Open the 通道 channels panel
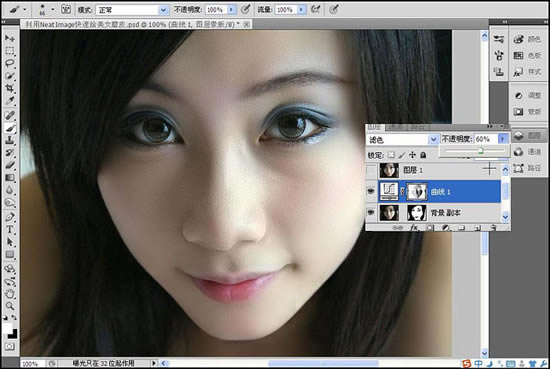 529,152
